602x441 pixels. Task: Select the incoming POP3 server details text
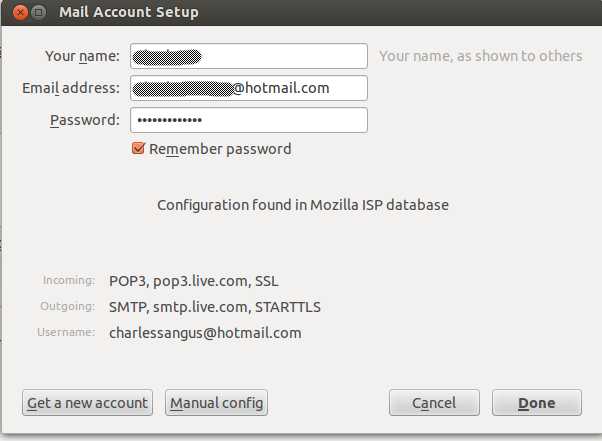coord(194,281)
